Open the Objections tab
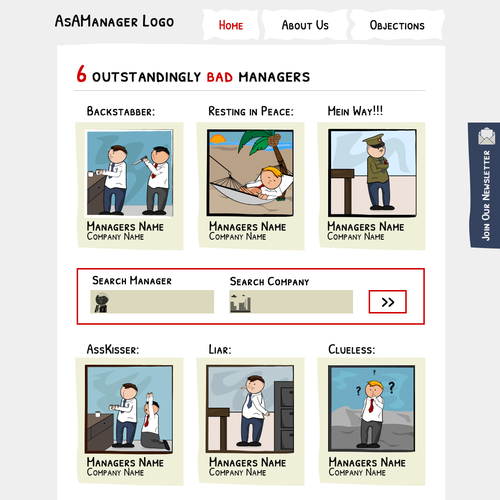This screenshot has height=500, width=500. [x=397, y=25]
